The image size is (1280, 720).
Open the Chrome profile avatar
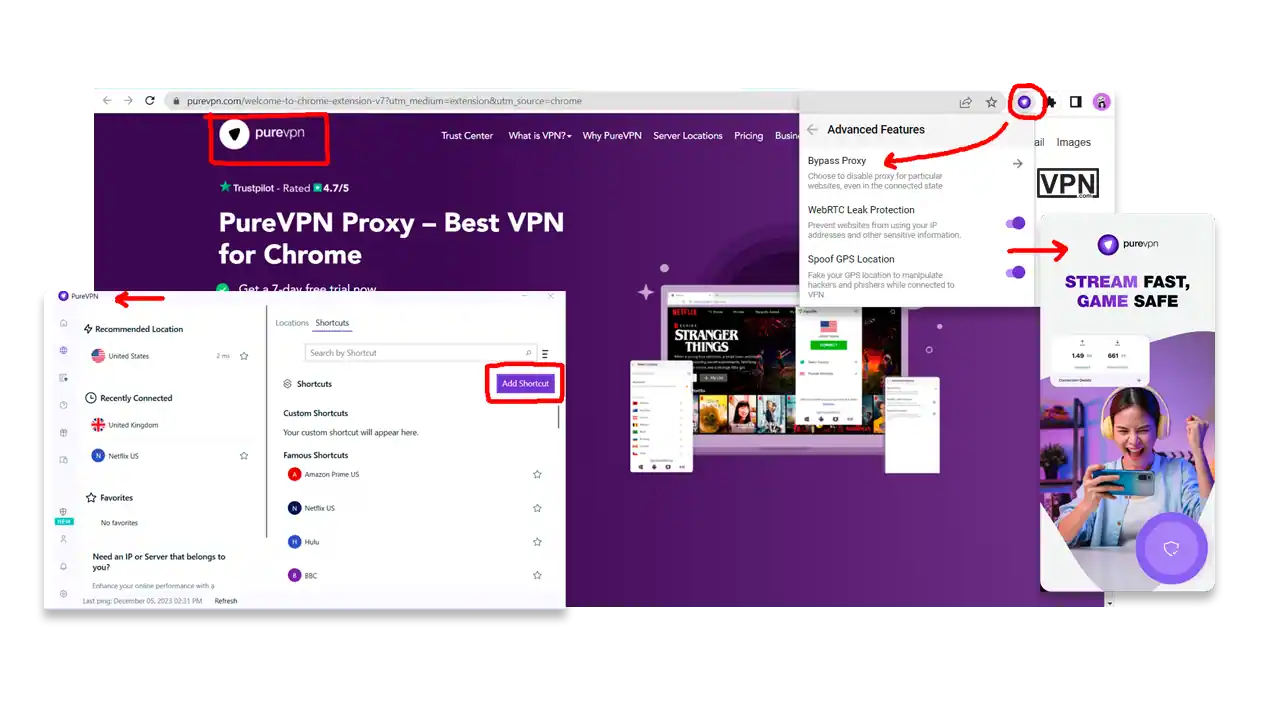[x=1101, y=101]
